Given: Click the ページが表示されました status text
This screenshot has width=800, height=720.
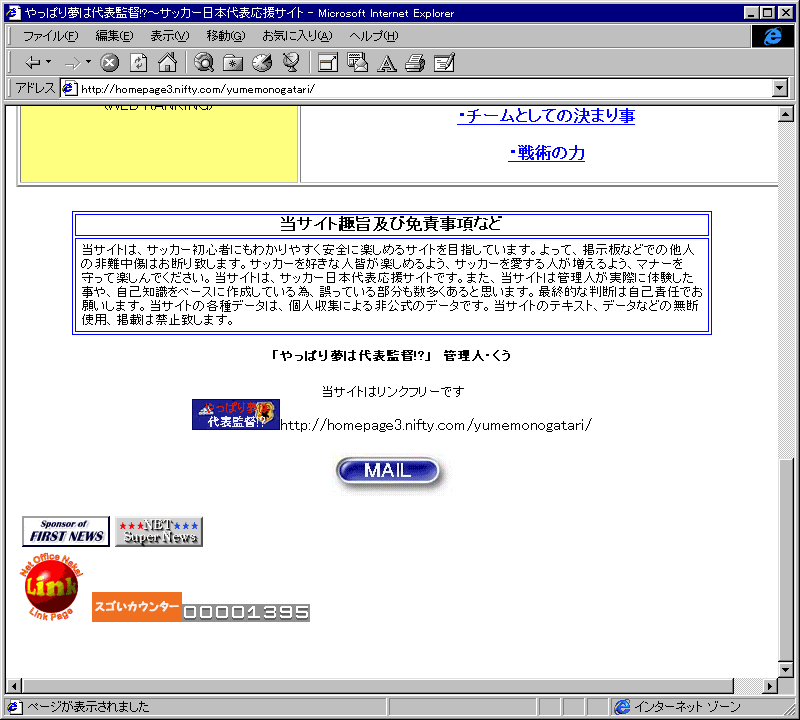Looking at the screenshot, I should (x=88, y=706).
